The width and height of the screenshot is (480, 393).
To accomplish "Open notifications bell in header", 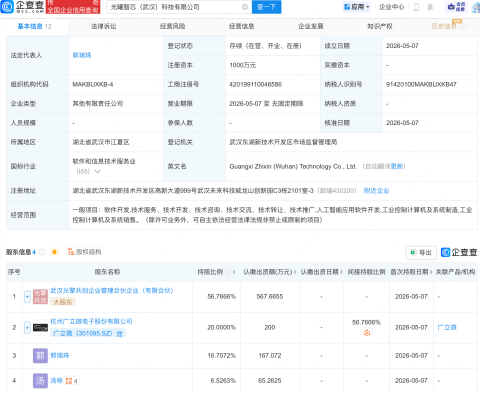I will pos(430,7).
